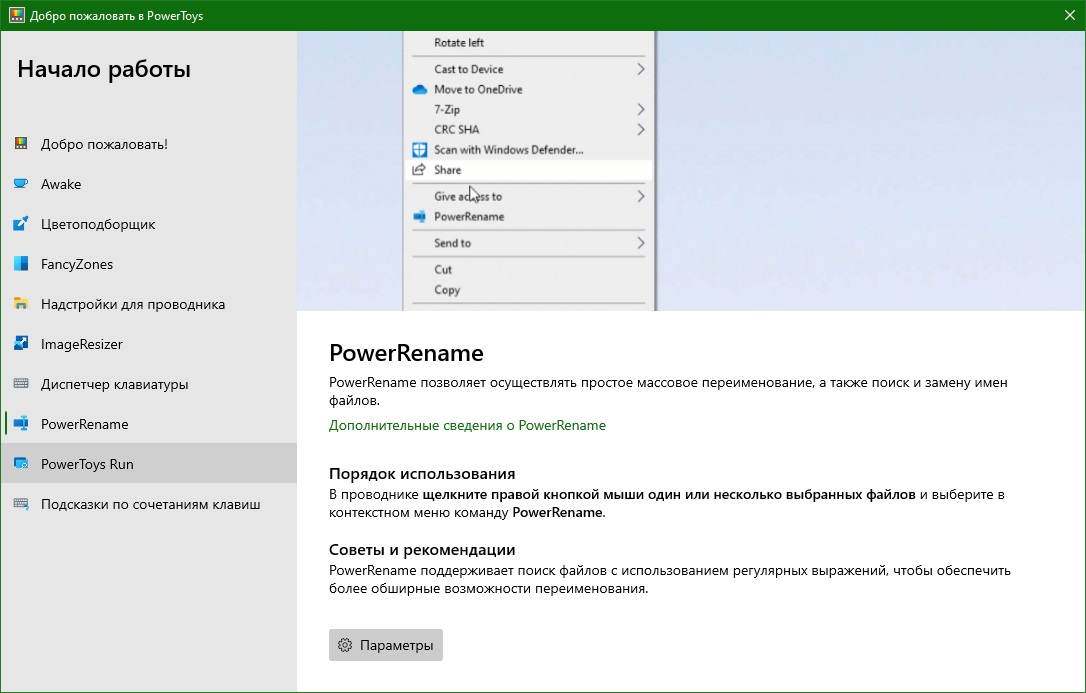
Task: Select the PowerRename icon in sidebar
Action: click(x=22, y=424)
